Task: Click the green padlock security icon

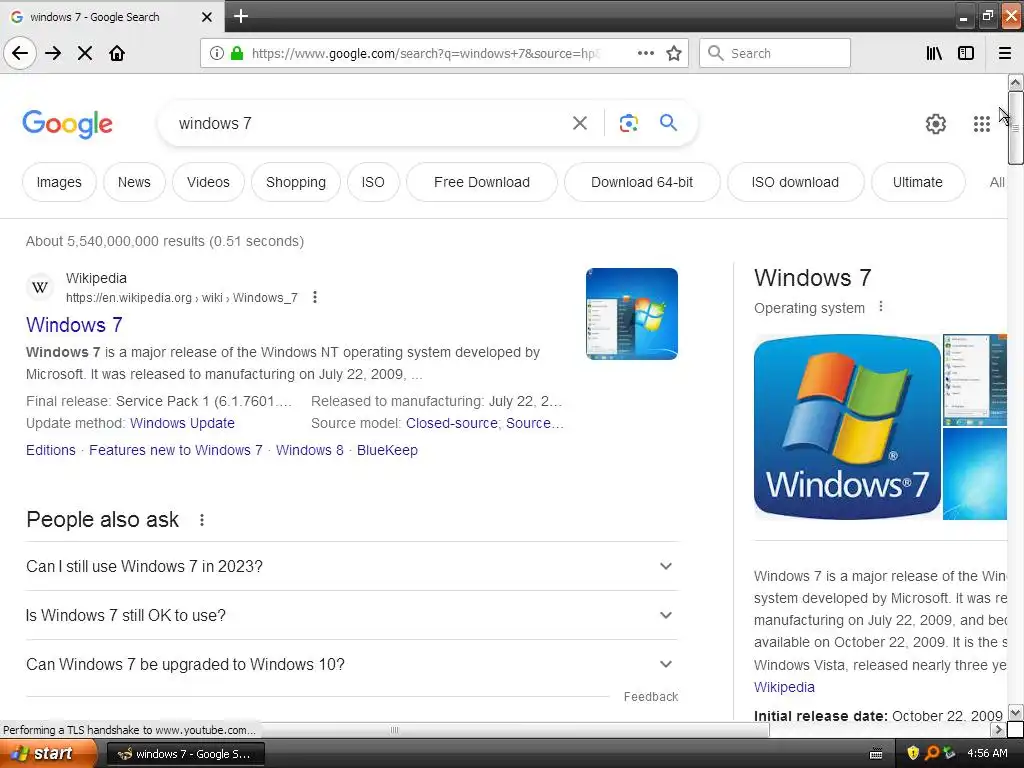Action: point(237,53)
